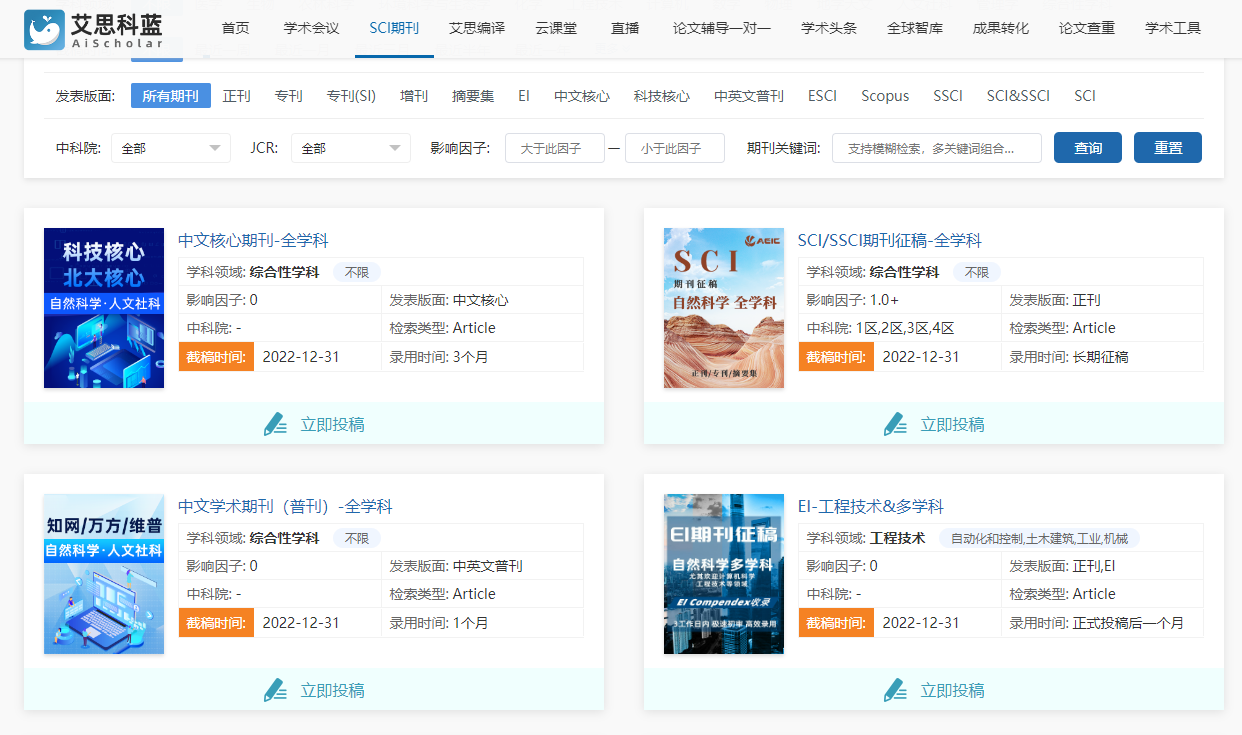The image size is (1242, 735).
Task: Click the pen icon beside SCI/SSCI card's 立即投稿
Action: (895, 424)
